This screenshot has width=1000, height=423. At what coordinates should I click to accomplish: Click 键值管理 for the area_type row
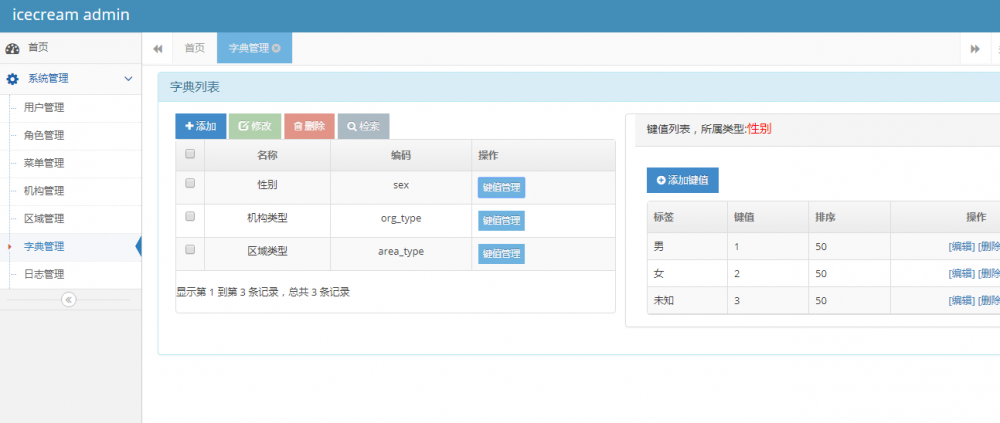tap(501, 254)
